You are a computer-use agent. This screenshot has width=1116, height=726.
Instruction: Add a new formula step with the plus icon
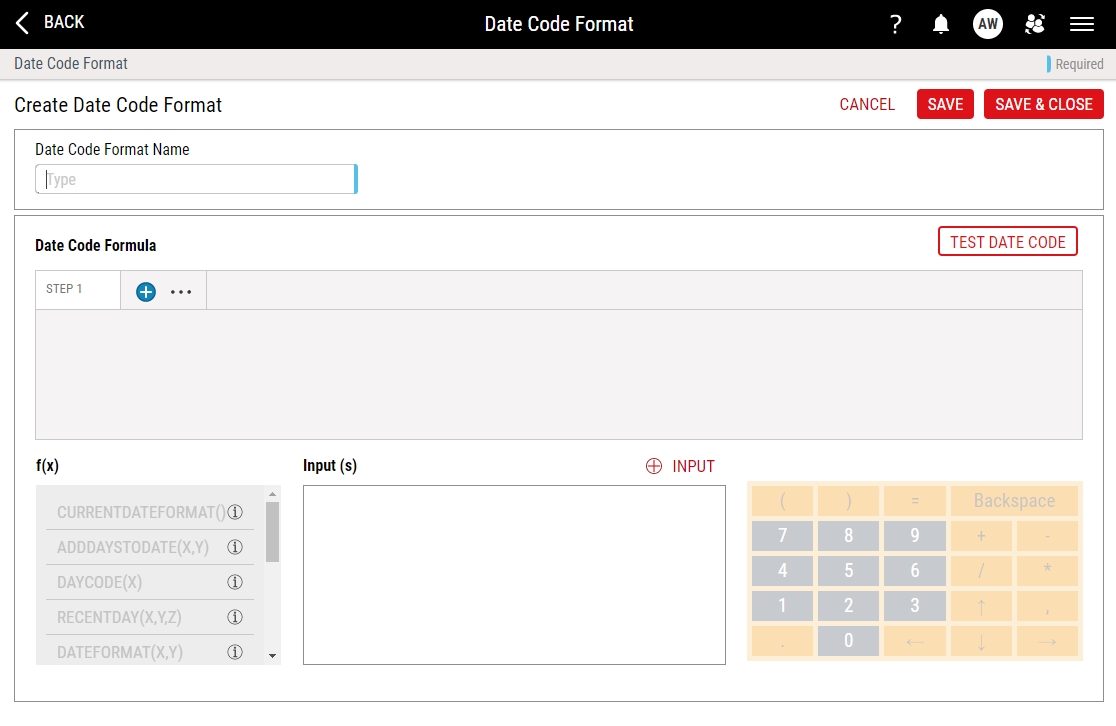coord(145,291)
